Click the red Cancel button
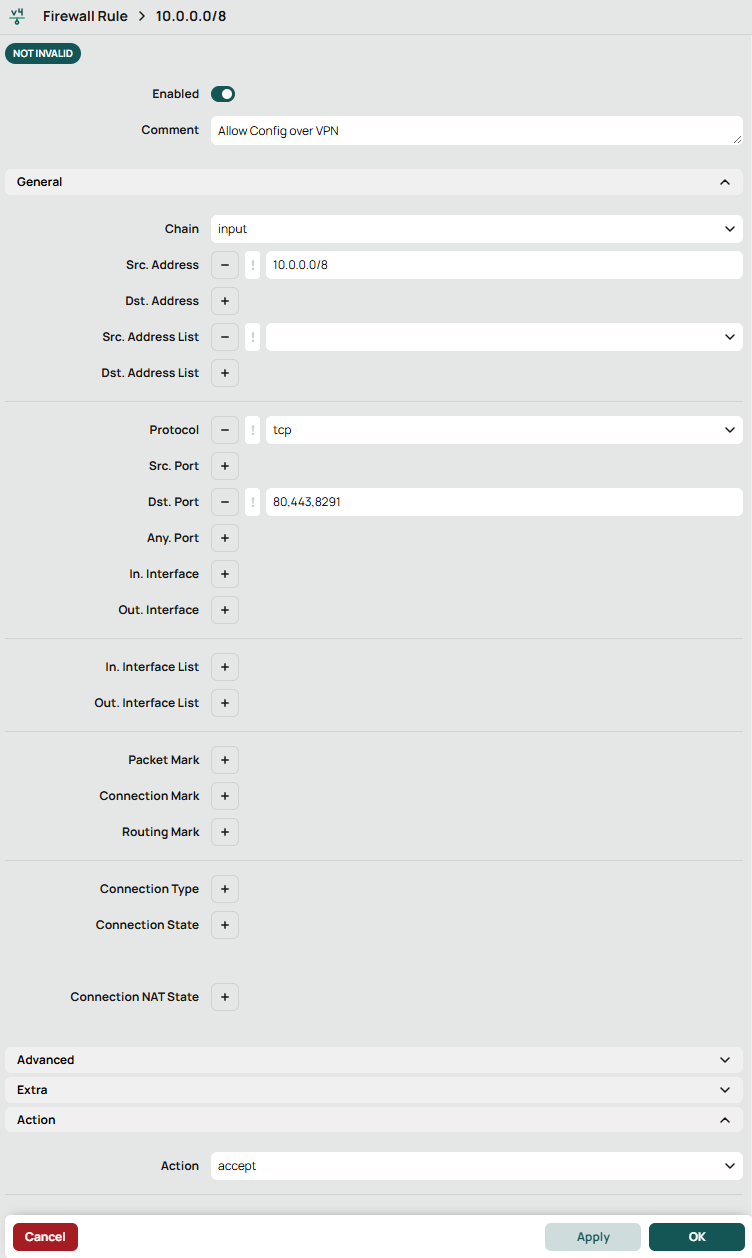Viewport: 752px width, 1258px height. (45, 1237)
